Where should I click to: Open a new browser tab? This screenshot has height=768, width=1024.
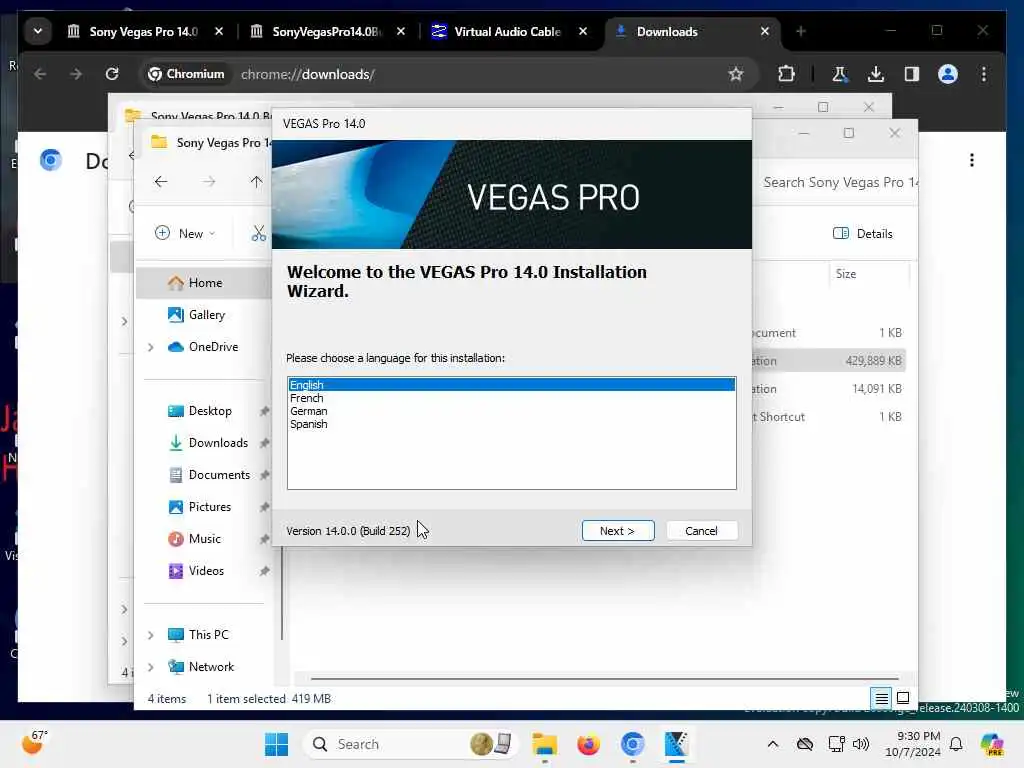pos(801,31)
